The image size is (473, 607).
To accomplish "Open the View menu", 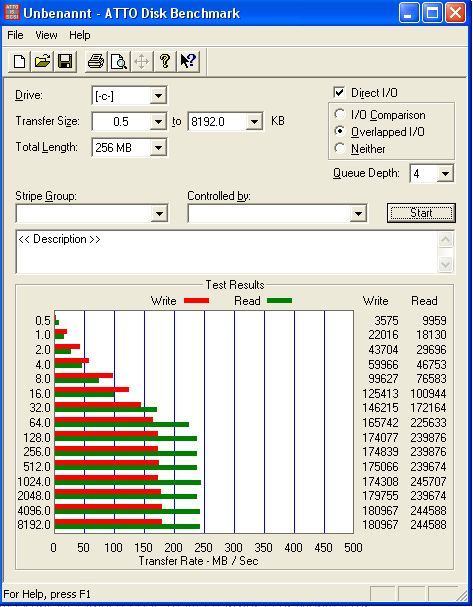I will [x=46, y=35].
